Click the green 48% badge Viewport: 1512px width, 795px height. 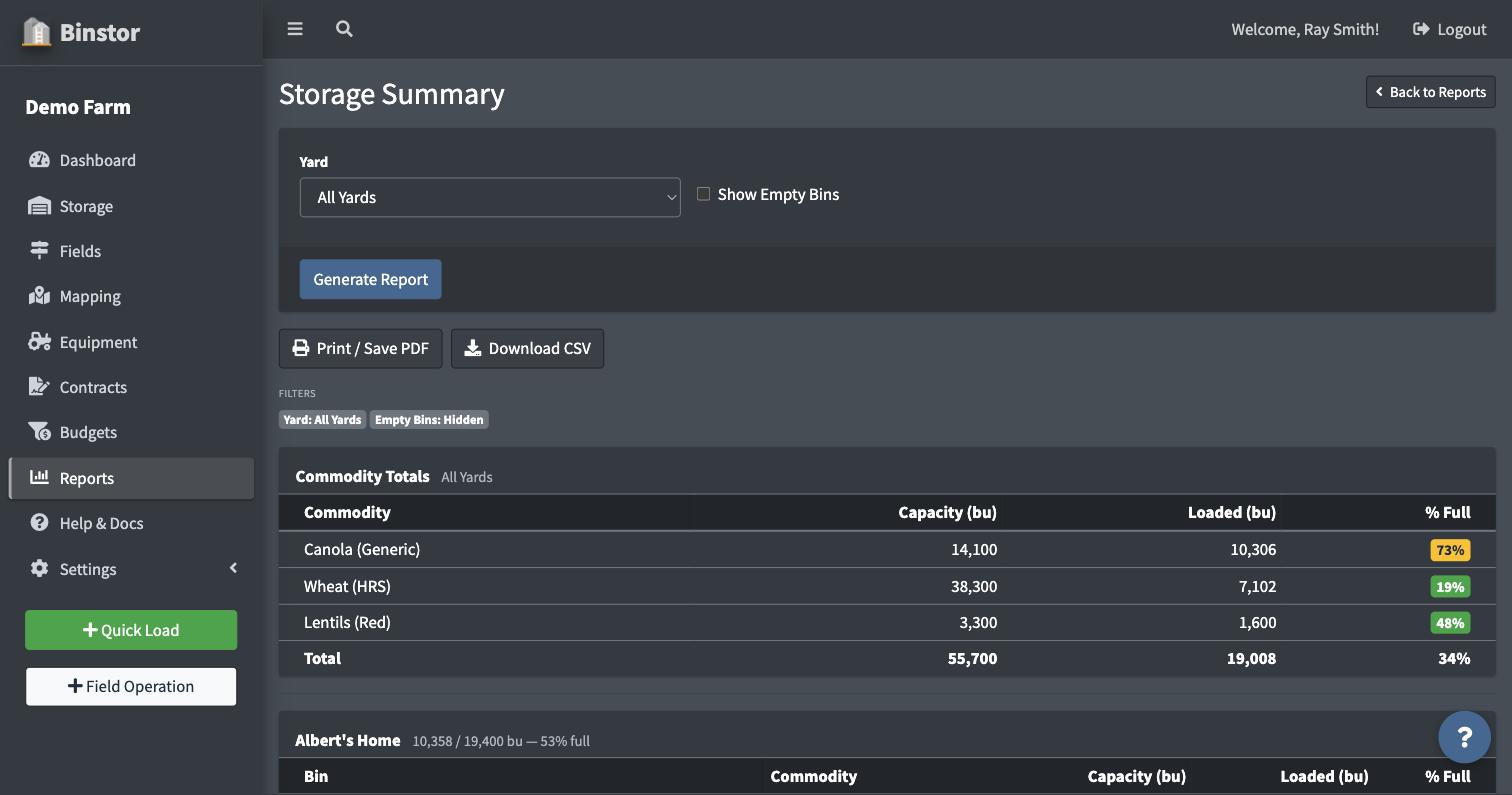pos(1450,622)
